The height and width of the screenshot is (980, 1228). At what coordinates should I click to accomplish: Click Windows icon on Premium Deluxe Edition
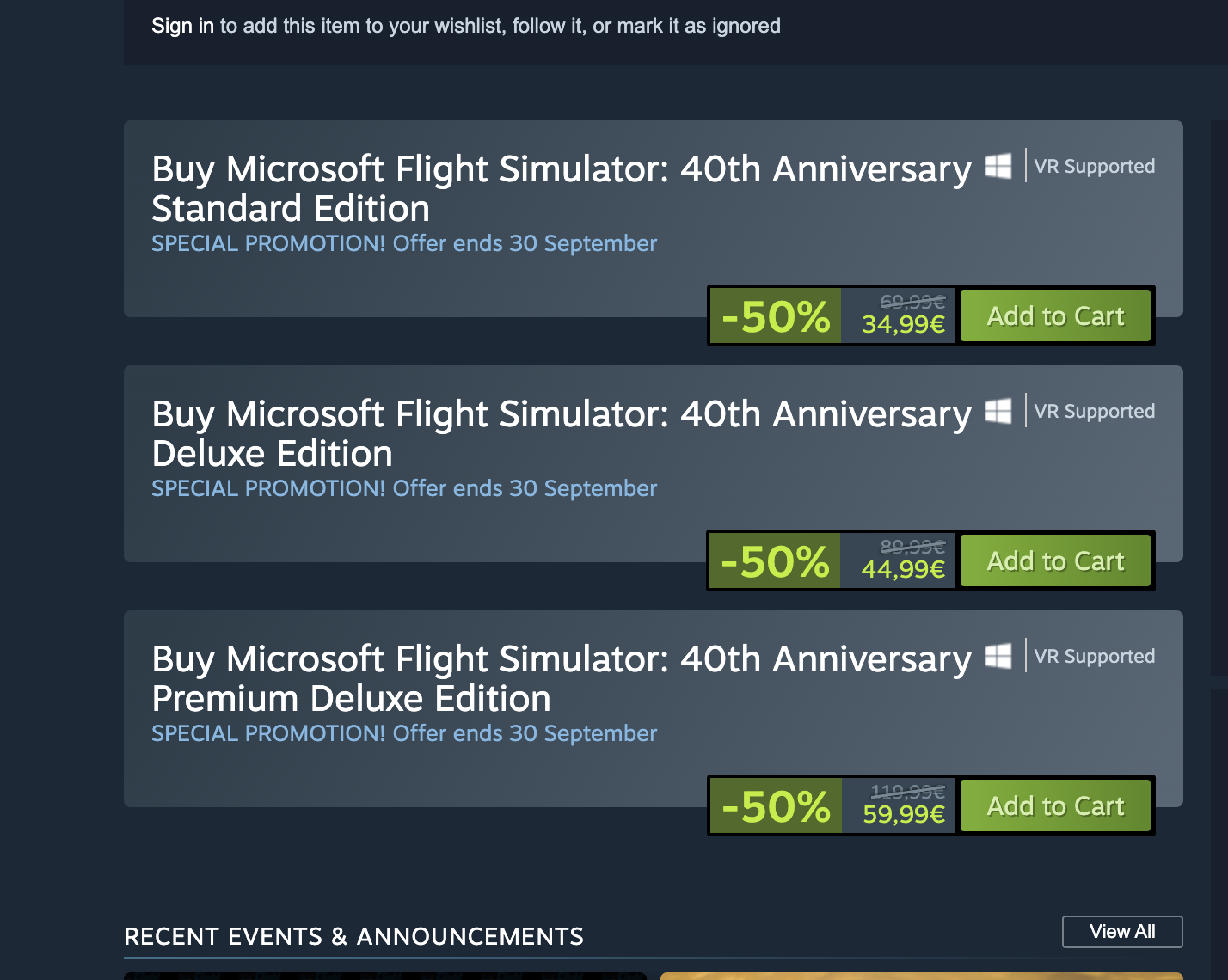point(998,656)
